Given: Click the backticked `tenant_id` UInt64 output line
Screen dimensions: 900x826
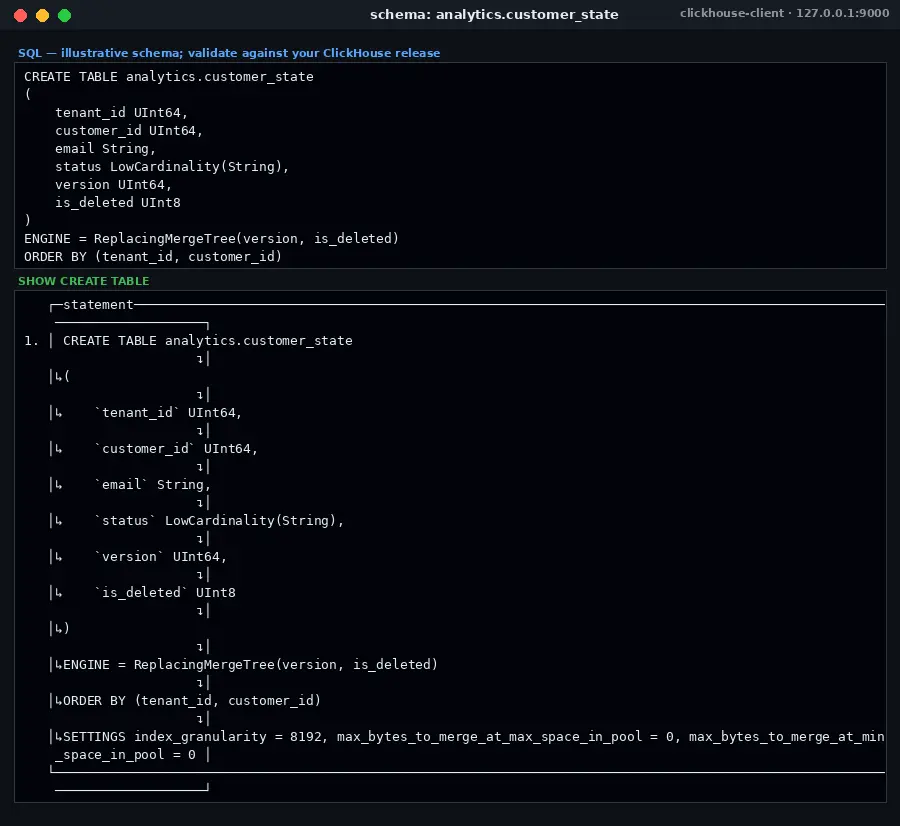Looking at the screenshot, I should [168, 413].
